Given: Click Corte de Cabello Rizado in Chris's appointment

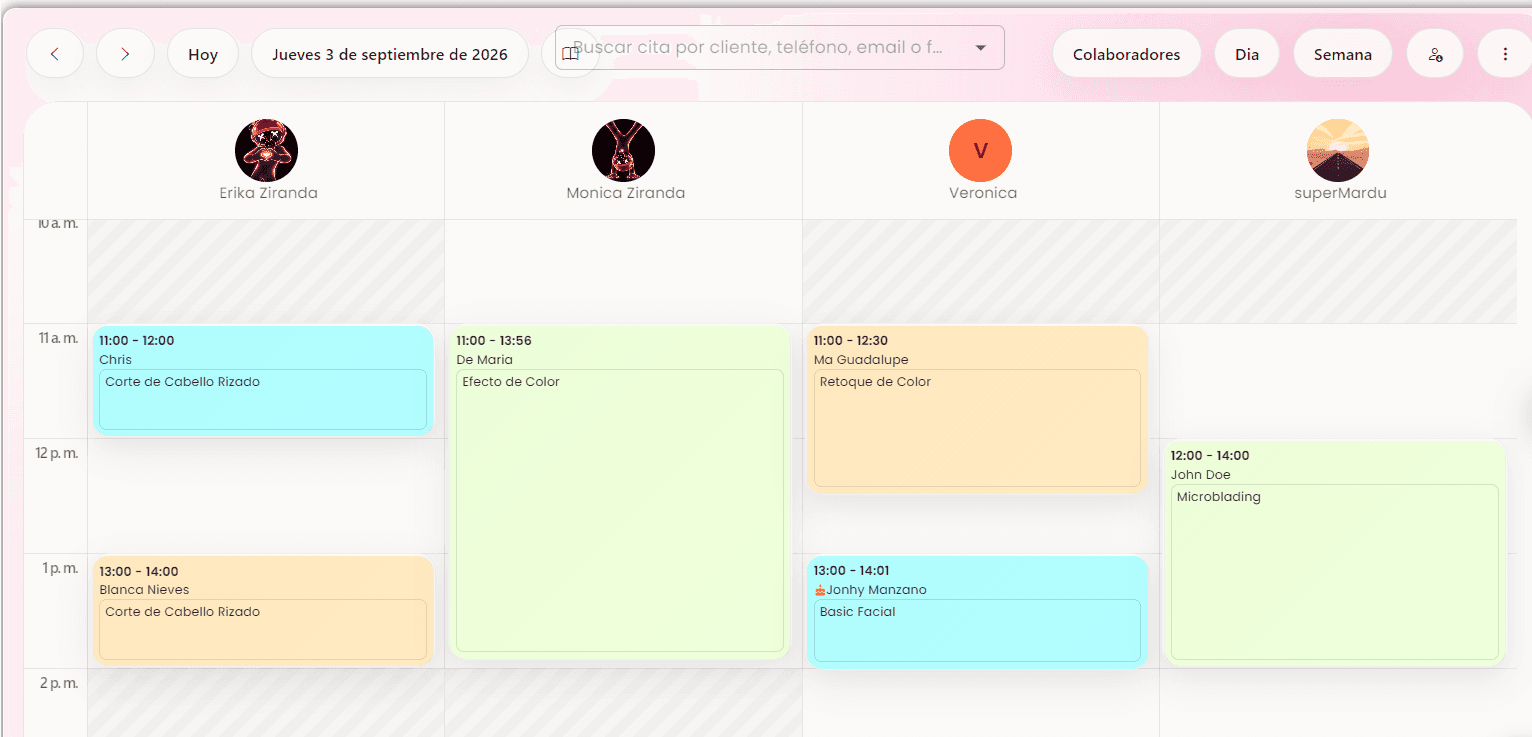Looking at the screenshot, I should pyautogui.click(x=182, y=382).
